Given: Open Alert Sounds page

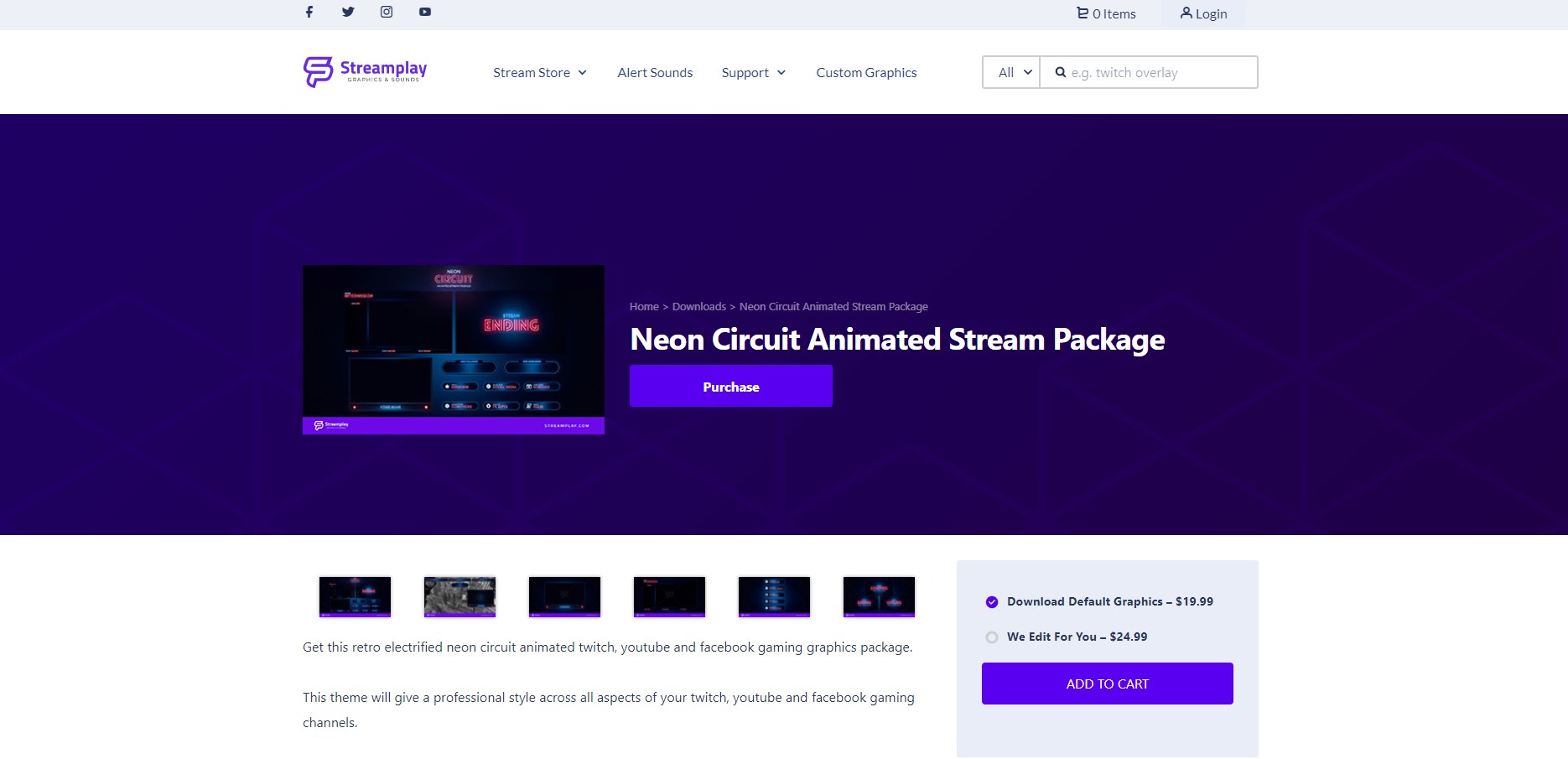Looking at the screenshot, I should 655,73.
